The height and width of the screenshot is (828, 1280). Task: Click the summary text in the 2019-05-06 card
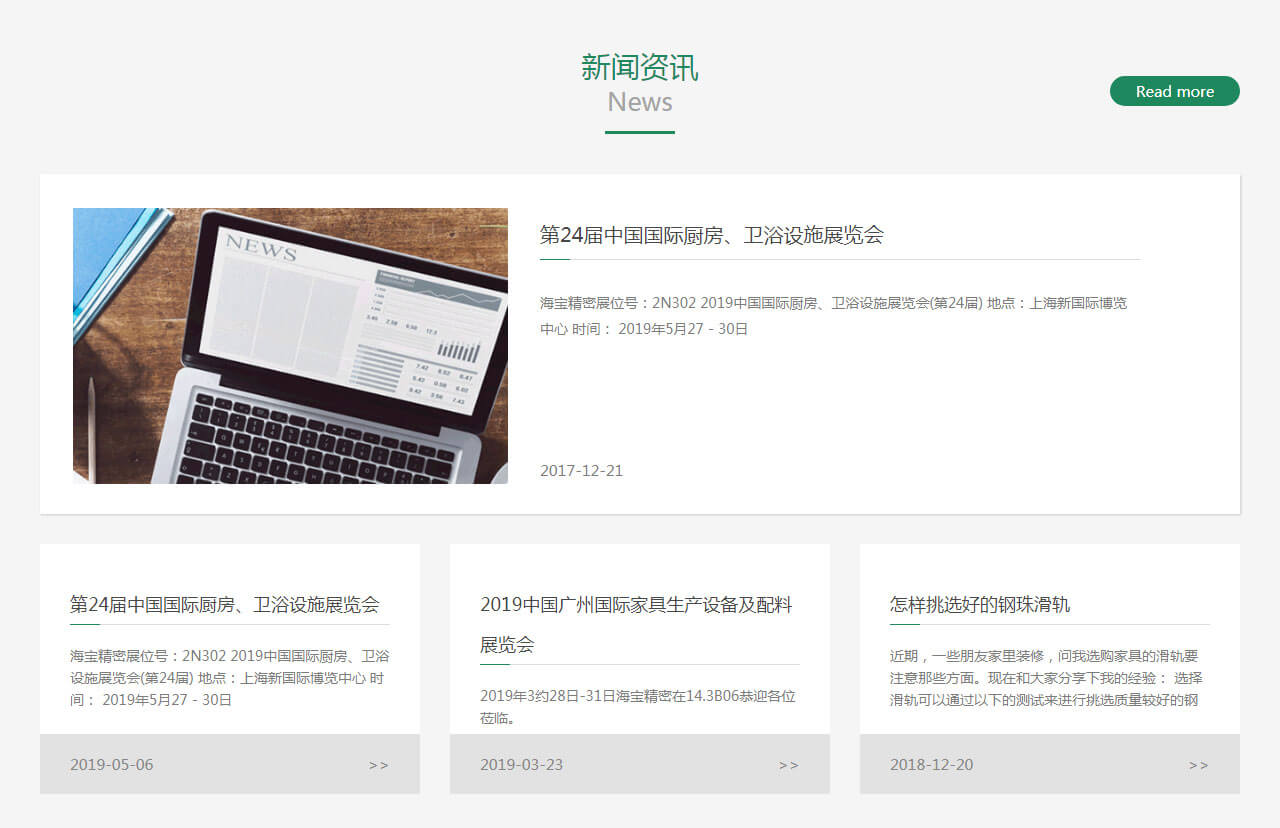[x=229, y=678]
